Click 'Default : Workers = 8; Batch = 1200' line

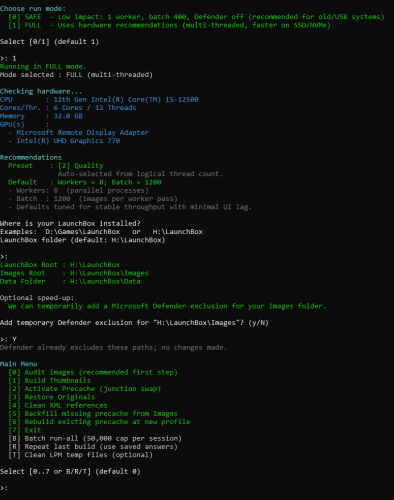point(85,182)
